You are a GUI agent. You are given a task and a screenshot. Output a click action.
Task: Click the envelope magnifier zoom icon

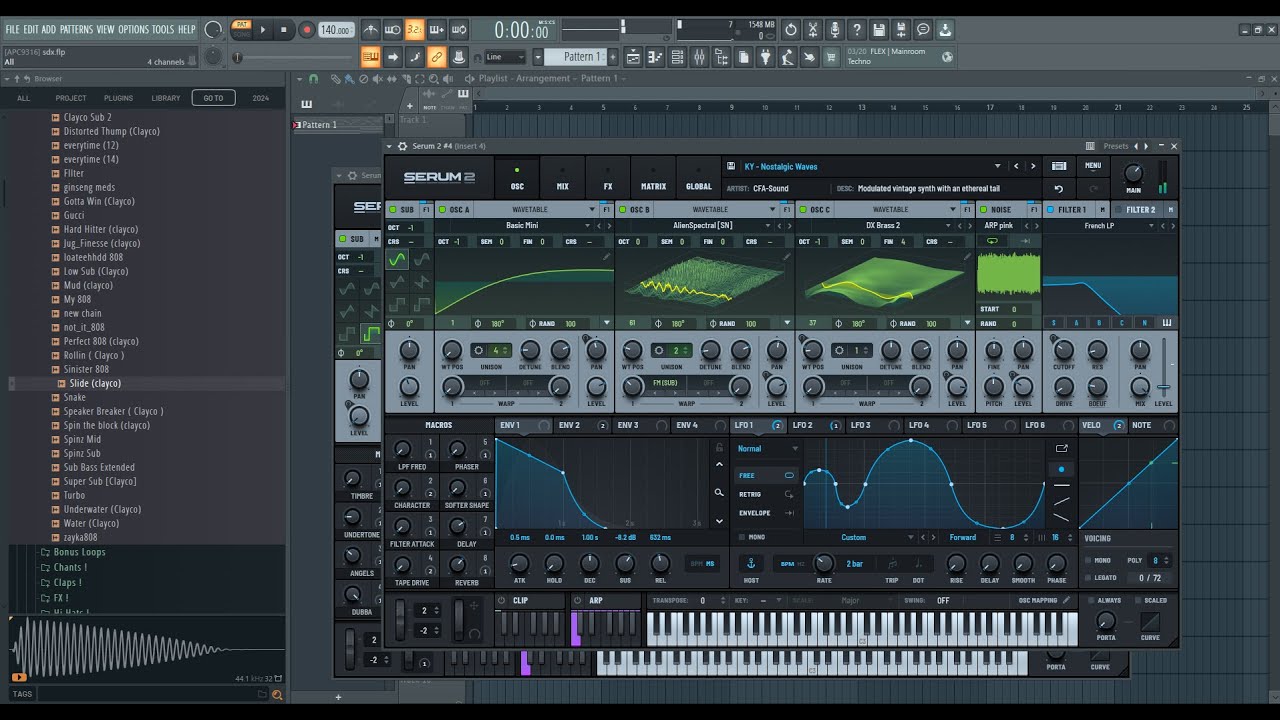[719, 492]
